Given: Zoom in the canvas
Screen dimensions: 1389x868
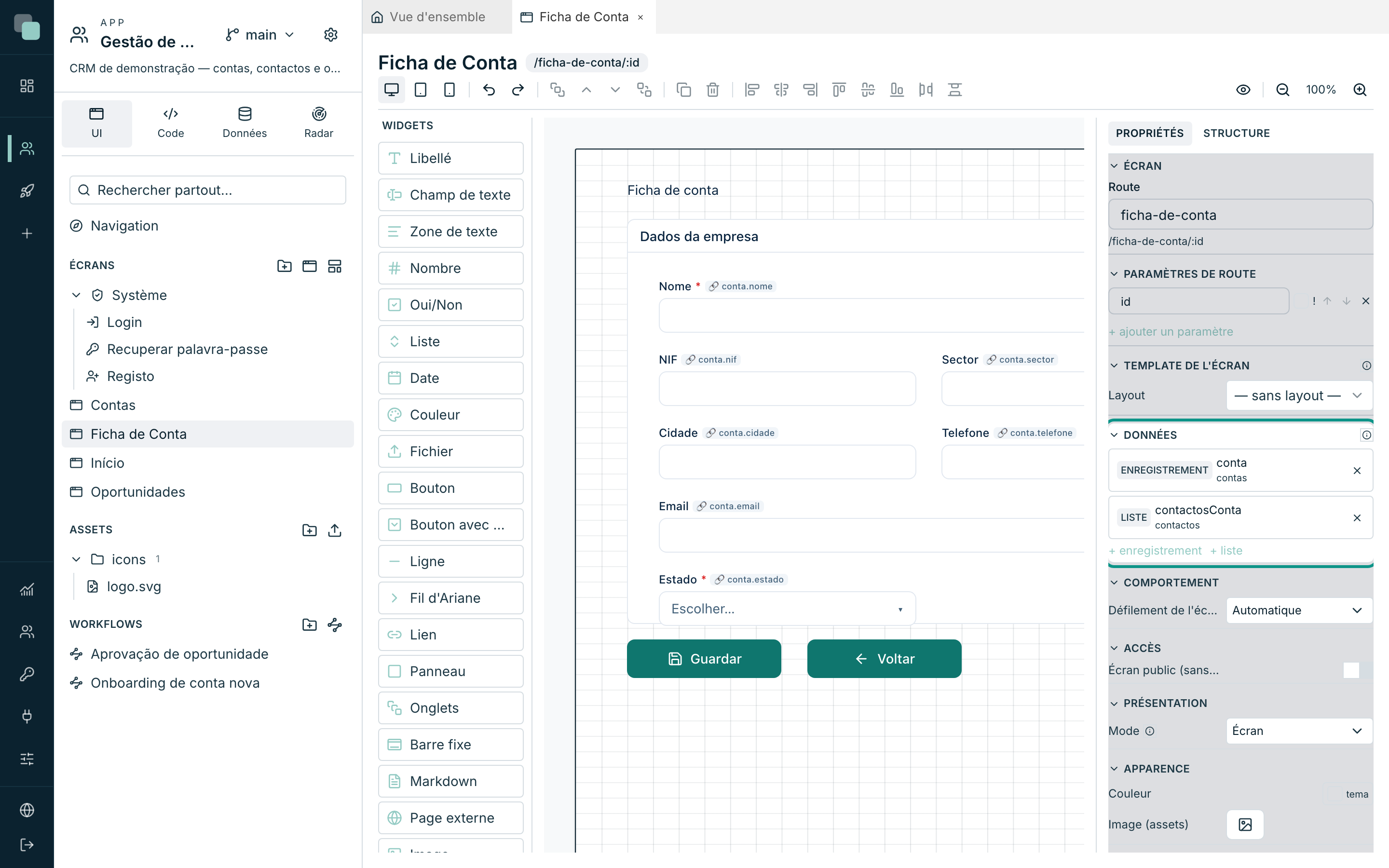Looking at the screenshot, I should point(1360,90).
